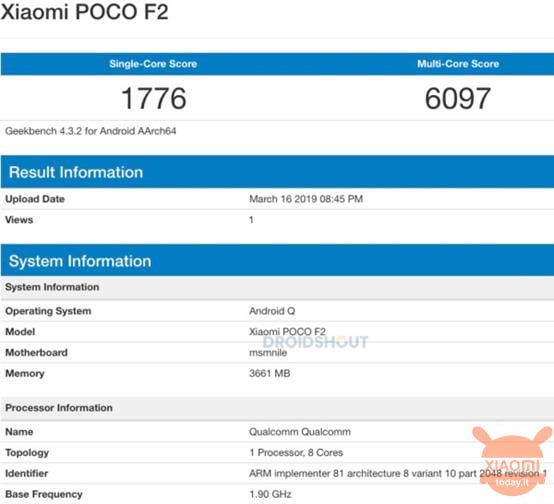Click the 'Single-Core Score' header

(153, 64)
